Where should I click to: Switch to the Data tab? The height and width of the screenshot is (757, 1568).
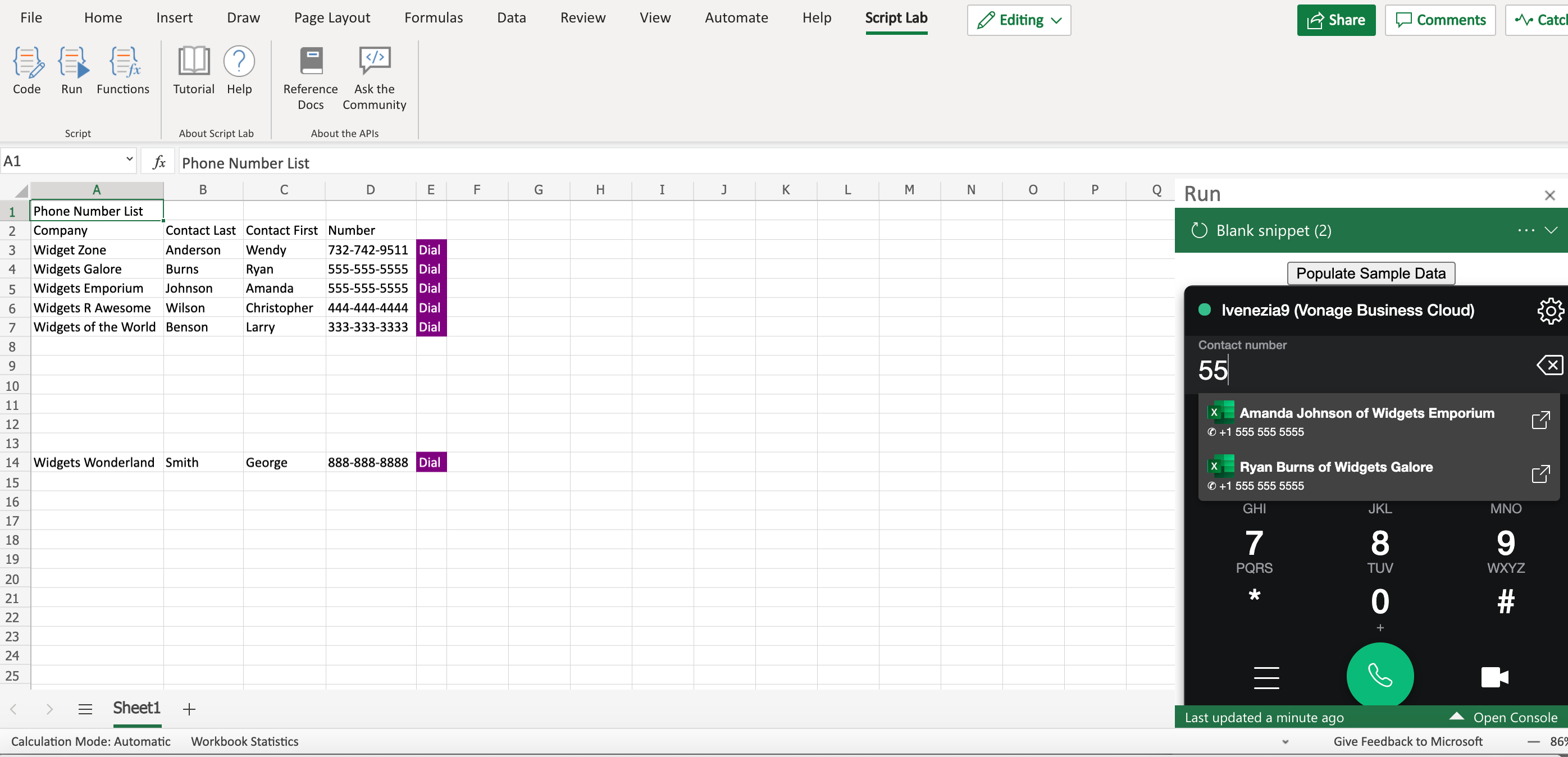click(x=511, y=17)
